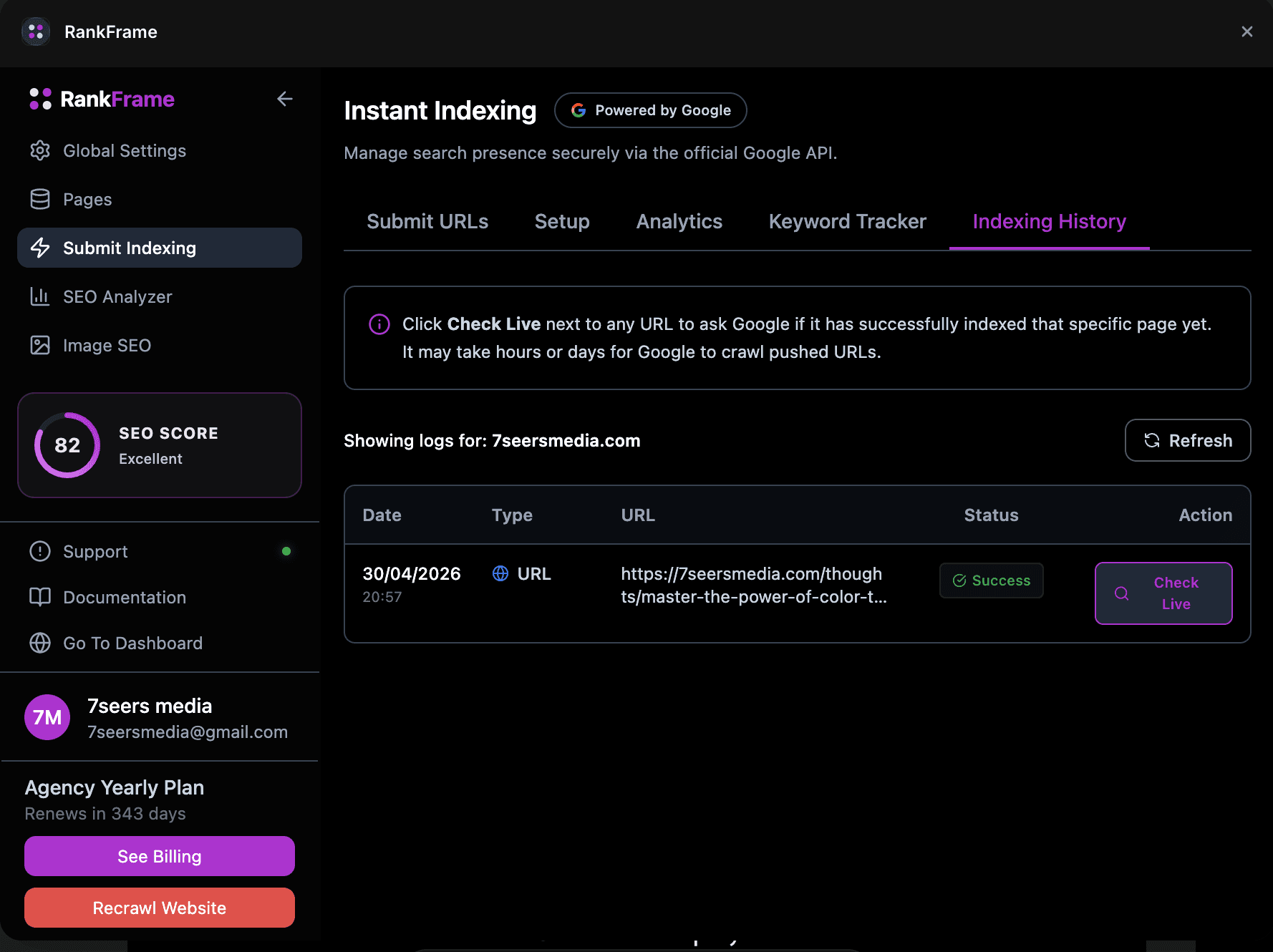Open Global Settings
1273x952 pixels.
click(x=160, y=150)
